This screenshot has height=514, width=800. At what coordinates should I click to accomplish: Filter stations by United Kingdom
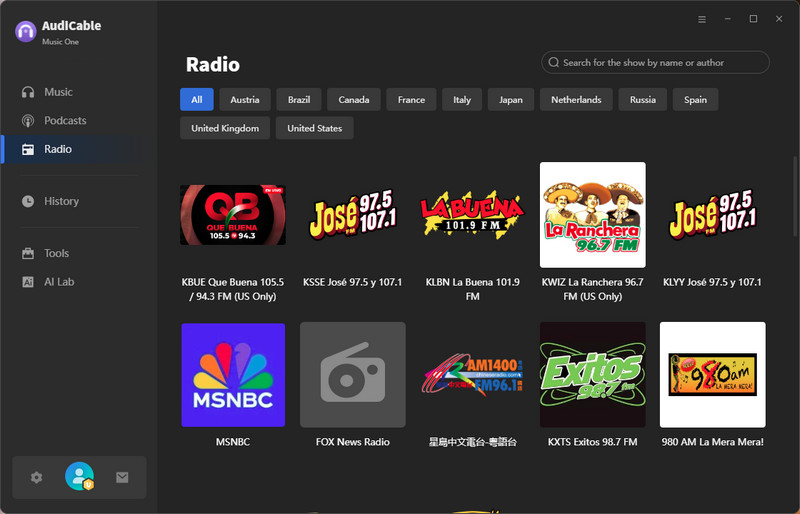tap(225, 128)
